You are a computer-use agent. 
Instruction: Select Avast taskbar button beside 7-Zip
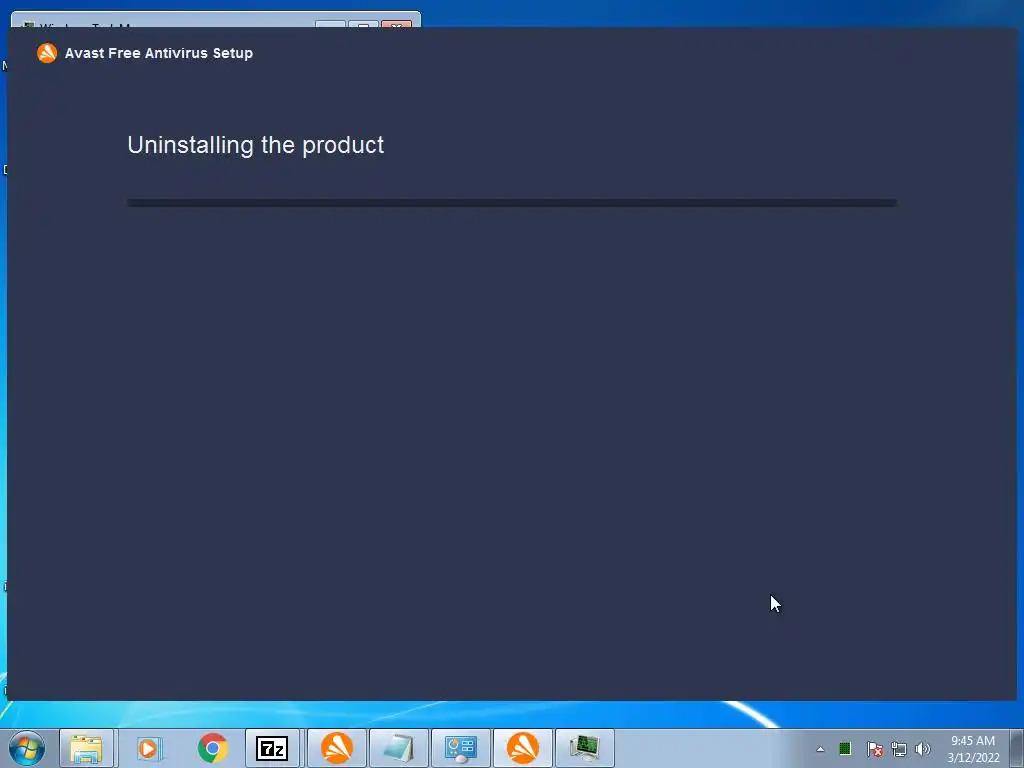337,748
